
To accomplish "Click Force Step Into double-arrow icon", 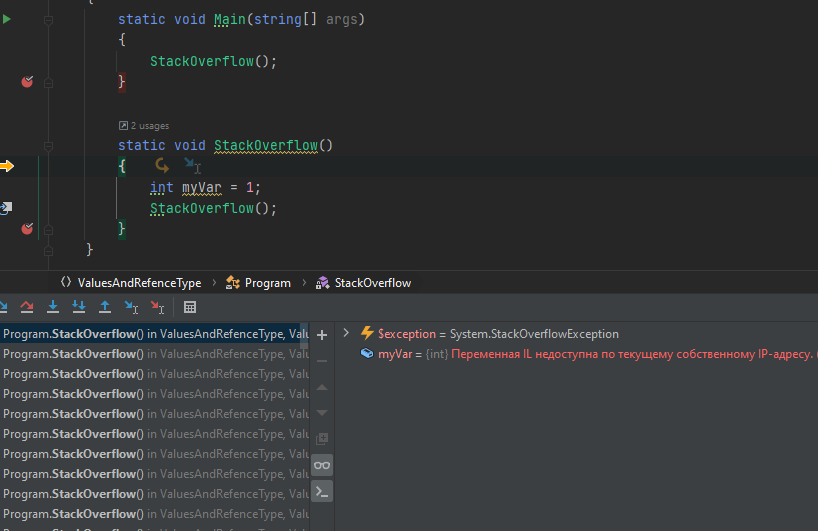I will coord(79,307).
